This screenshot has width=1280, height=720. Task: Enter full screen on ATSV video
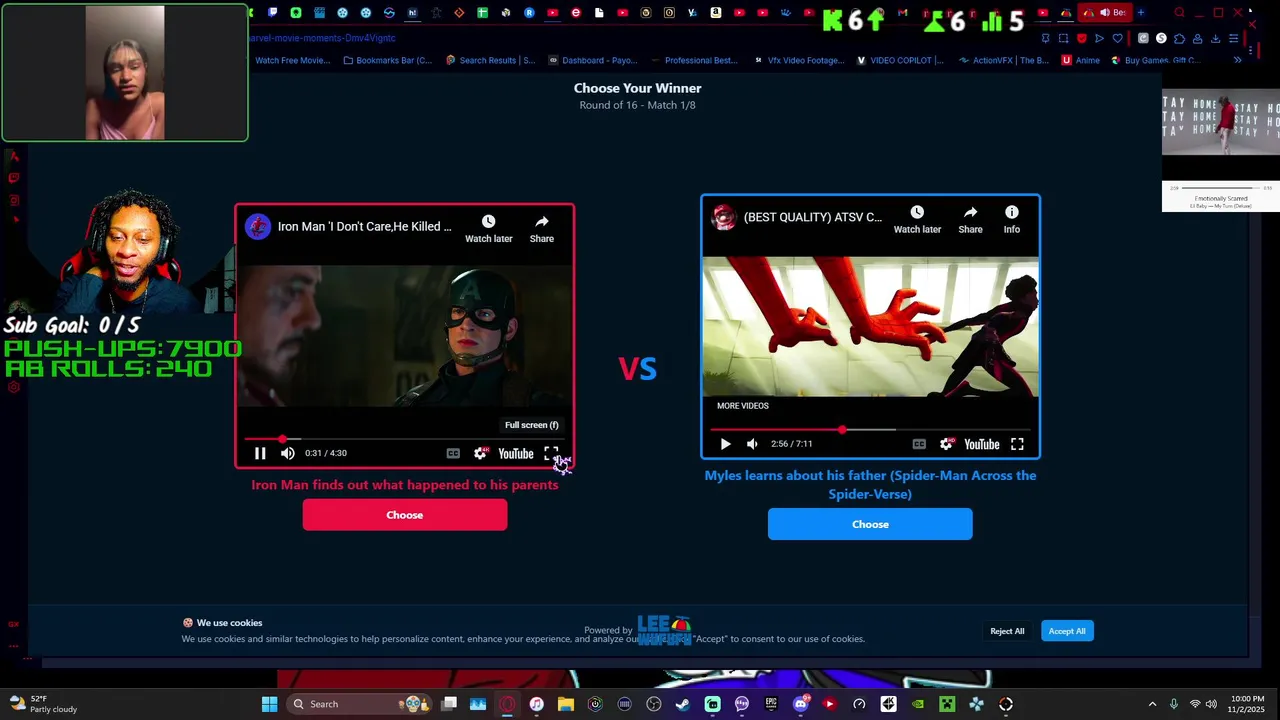1017,444
